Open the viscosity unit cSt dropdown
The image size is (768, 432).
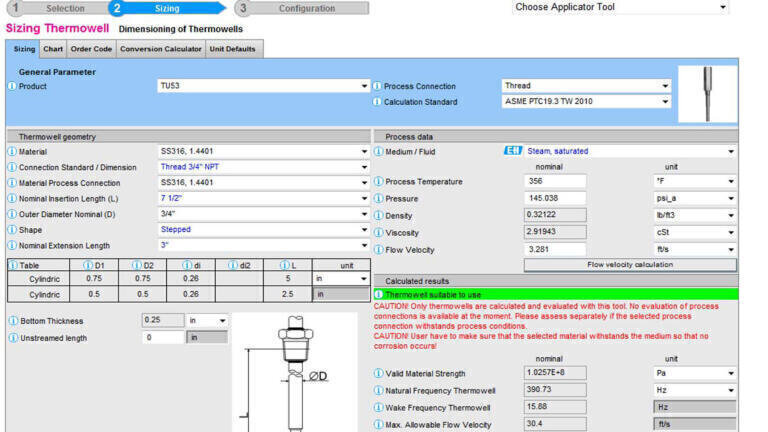click(x=695, y=233)
